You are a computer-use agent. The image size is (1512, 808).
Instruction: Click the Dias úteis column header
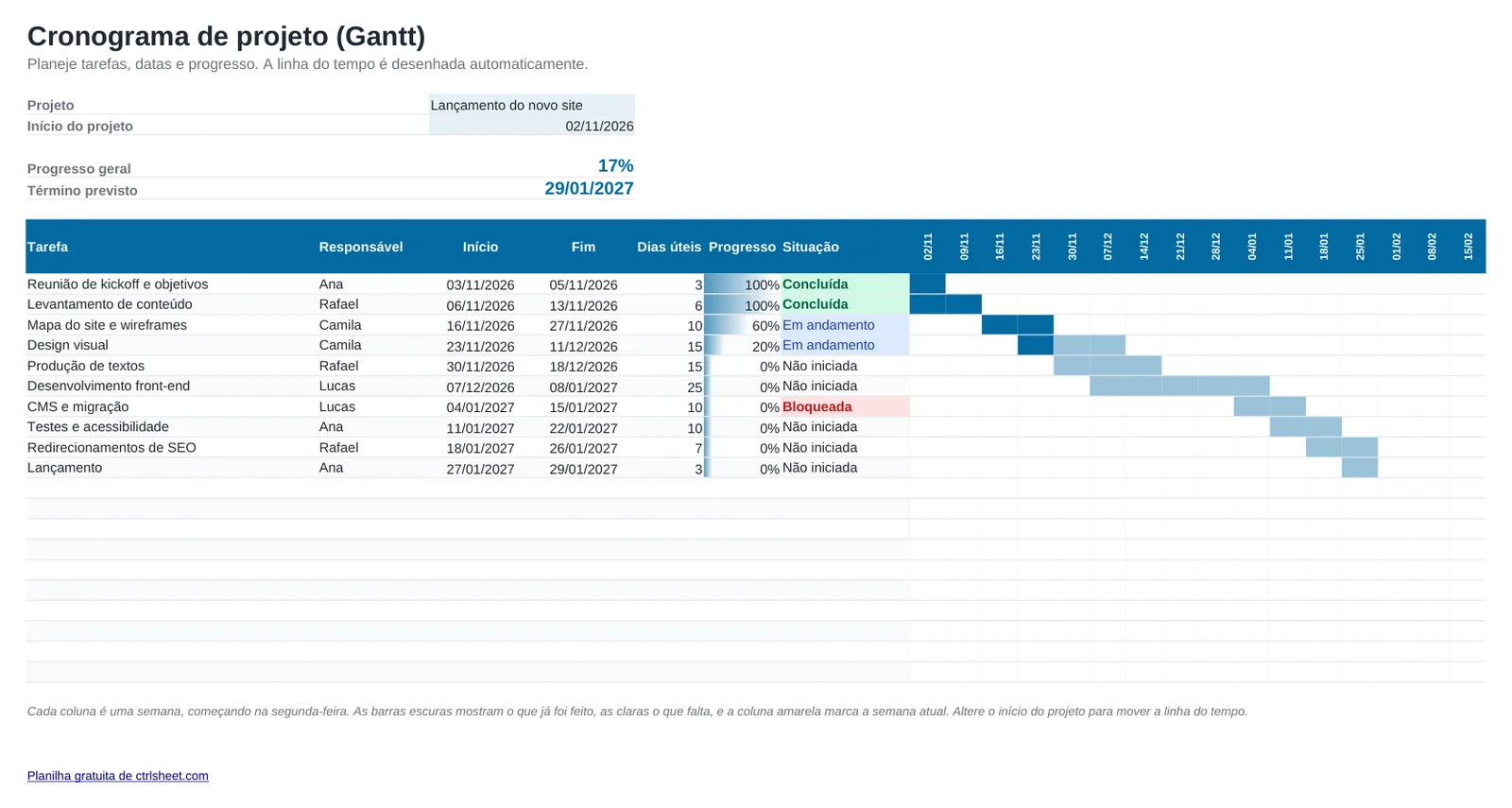[669, 247]
